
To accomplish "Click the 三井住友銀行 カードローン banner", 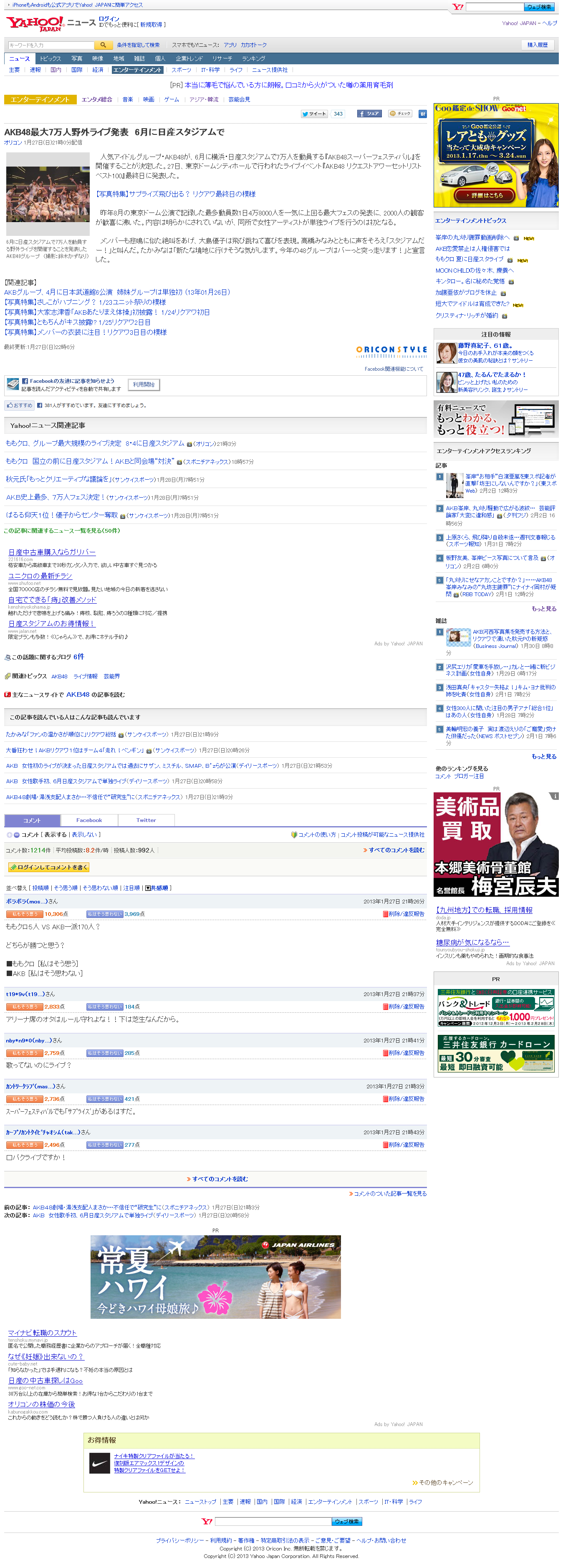I will 496,1053.
